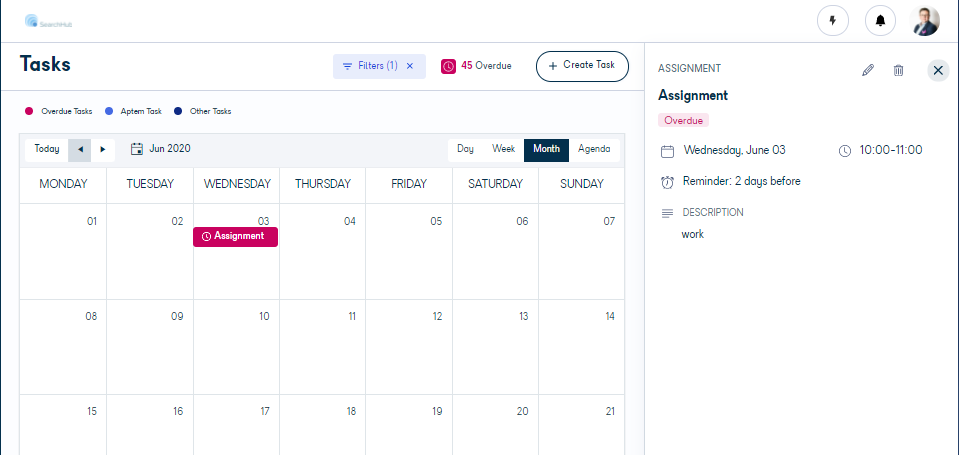Click the overdue clock icon

448,66
